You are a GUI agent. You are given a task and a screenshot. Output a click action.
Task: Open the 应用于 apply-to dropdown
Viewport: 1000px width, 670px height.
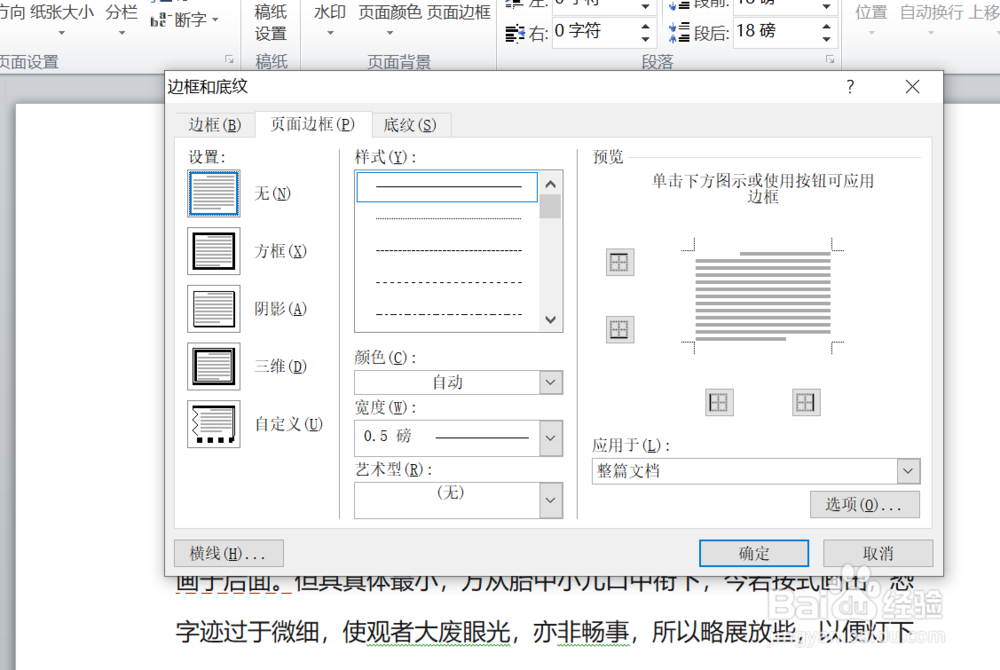[x=908, y=471]
